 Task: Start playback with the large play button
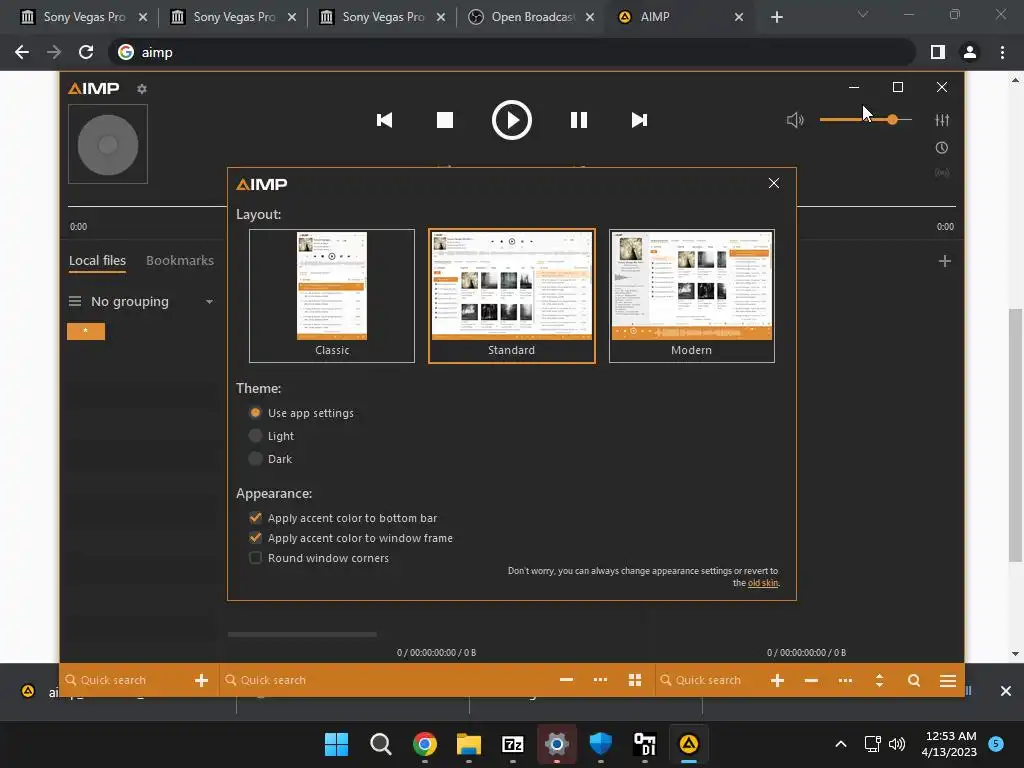click(x=511, y=120)
